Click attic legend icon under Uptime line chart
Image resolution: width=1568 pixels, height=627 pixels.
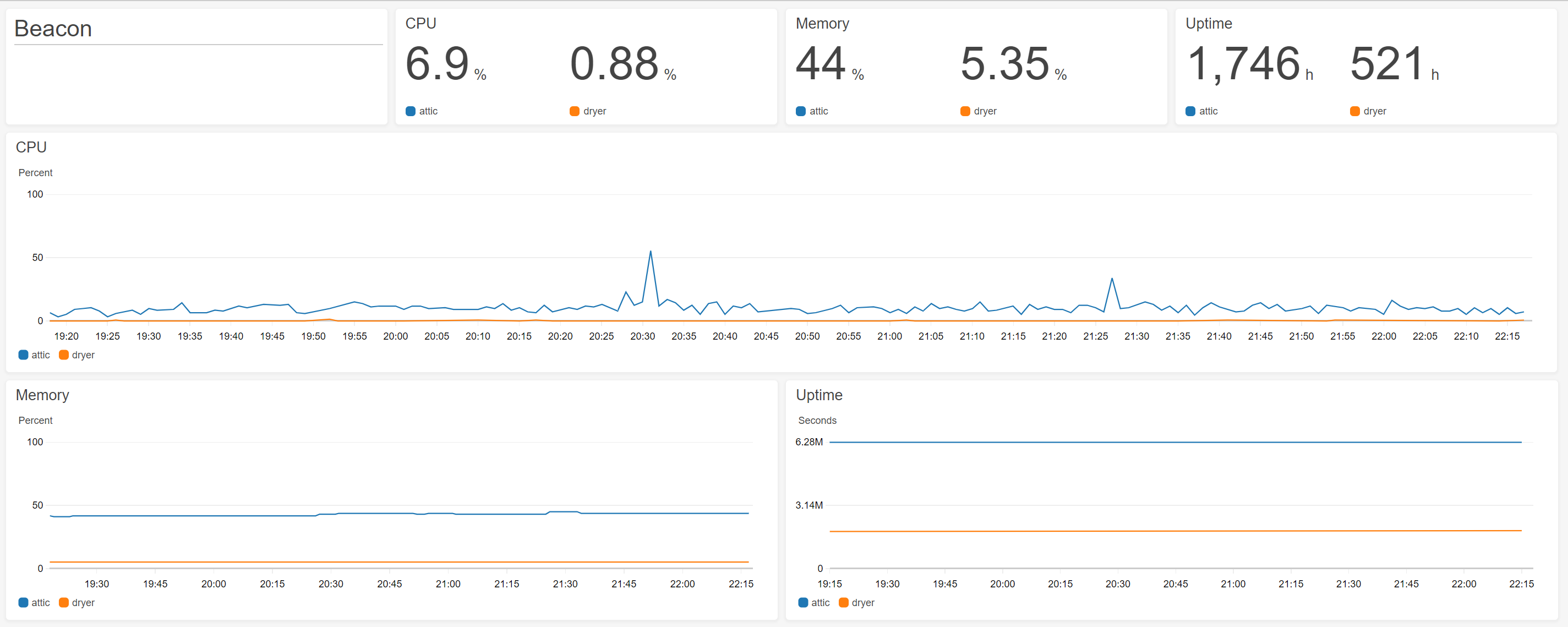tap(803, 603)
